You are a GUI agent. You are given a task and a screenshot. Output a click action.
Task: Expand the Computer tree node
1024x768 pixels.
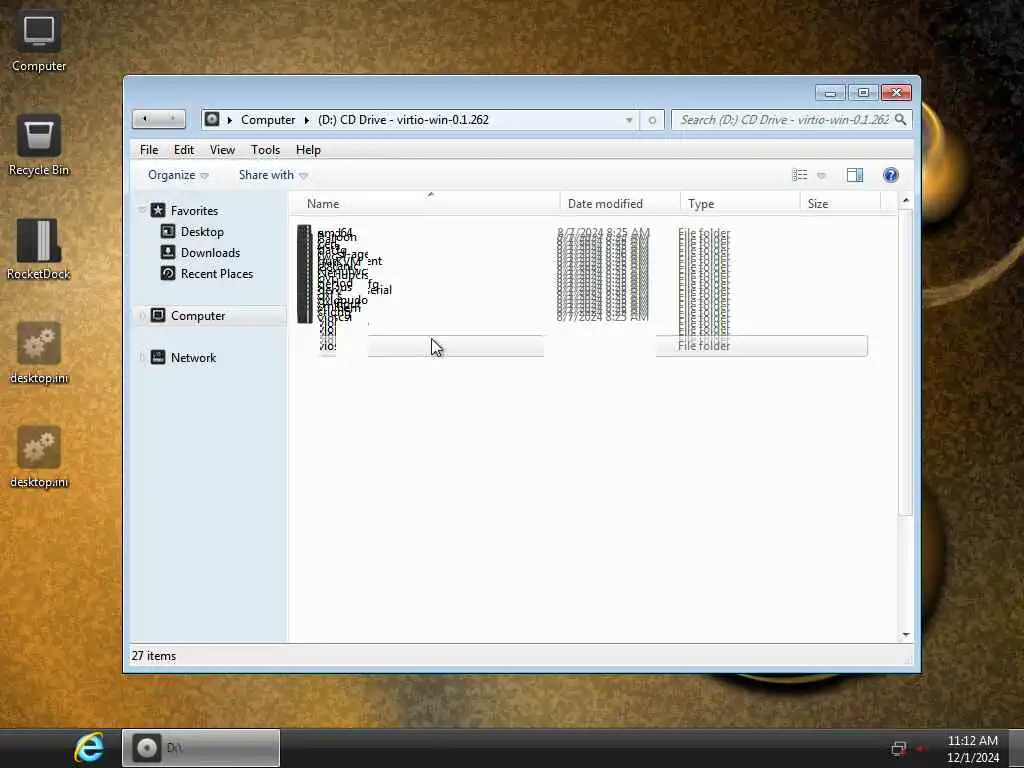coord(142,316)
